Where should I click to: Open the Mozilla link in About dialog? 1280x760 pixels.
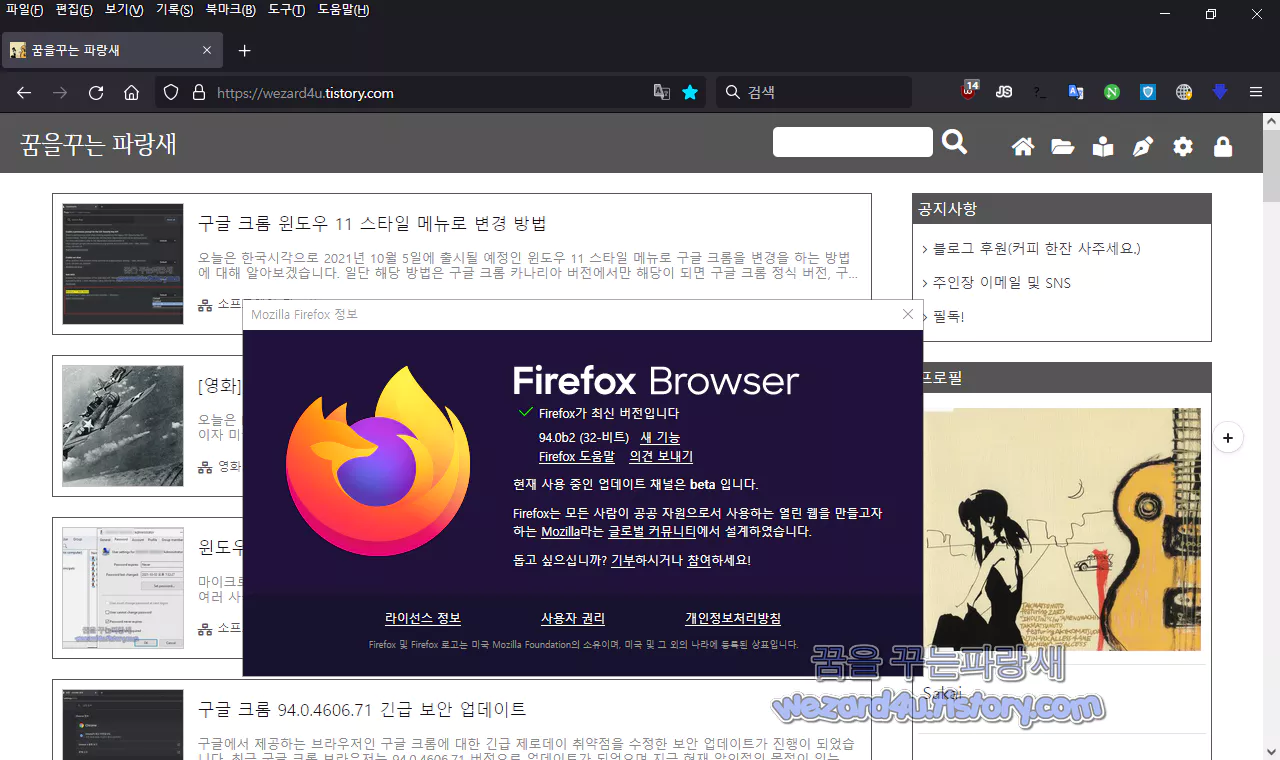pyautogui.click(x=560, y=532)
